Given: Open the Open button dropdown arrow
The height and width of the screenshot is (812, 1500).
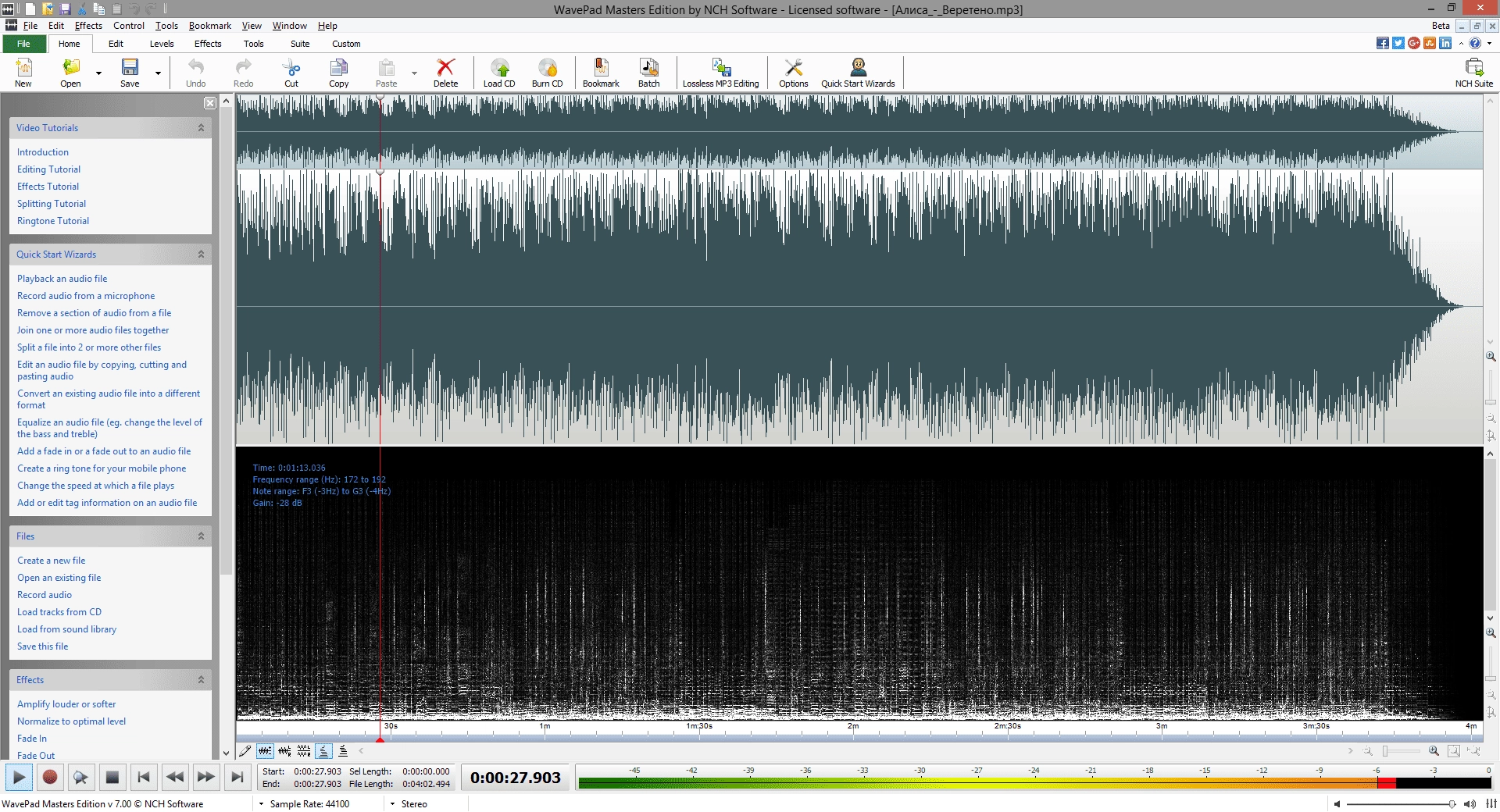Looking at the screenshot, I should pos(98,73).
